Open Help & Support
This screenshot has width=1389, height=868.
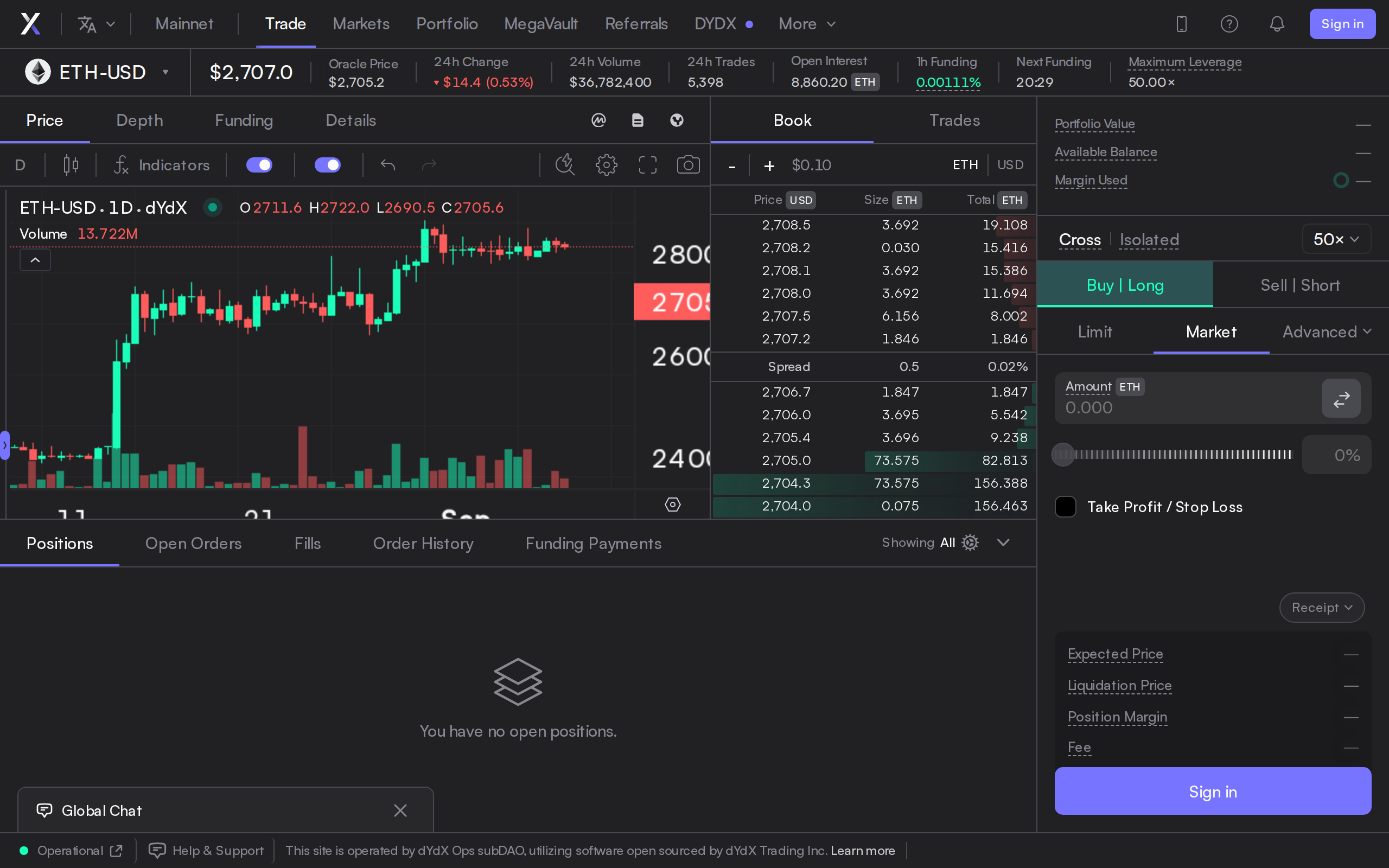coord(206,850)
